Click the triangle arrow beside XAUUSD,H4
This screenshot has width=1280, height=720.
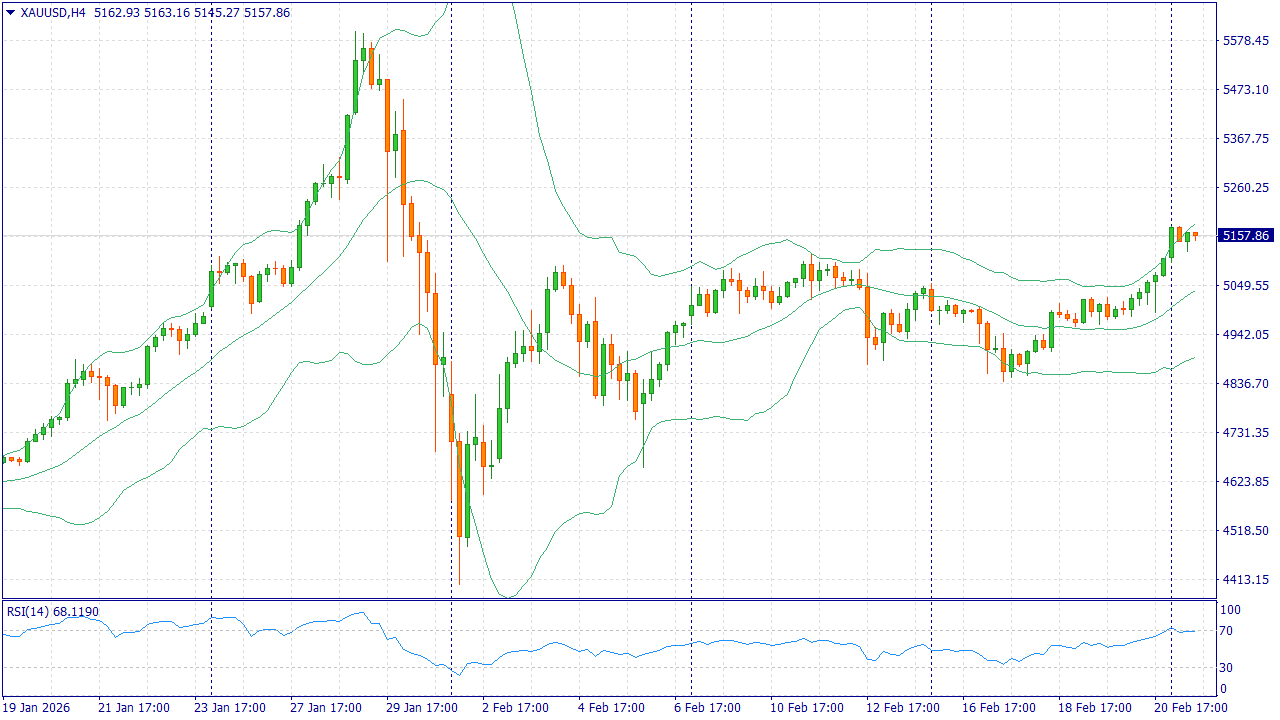click(x=10, y=13)
